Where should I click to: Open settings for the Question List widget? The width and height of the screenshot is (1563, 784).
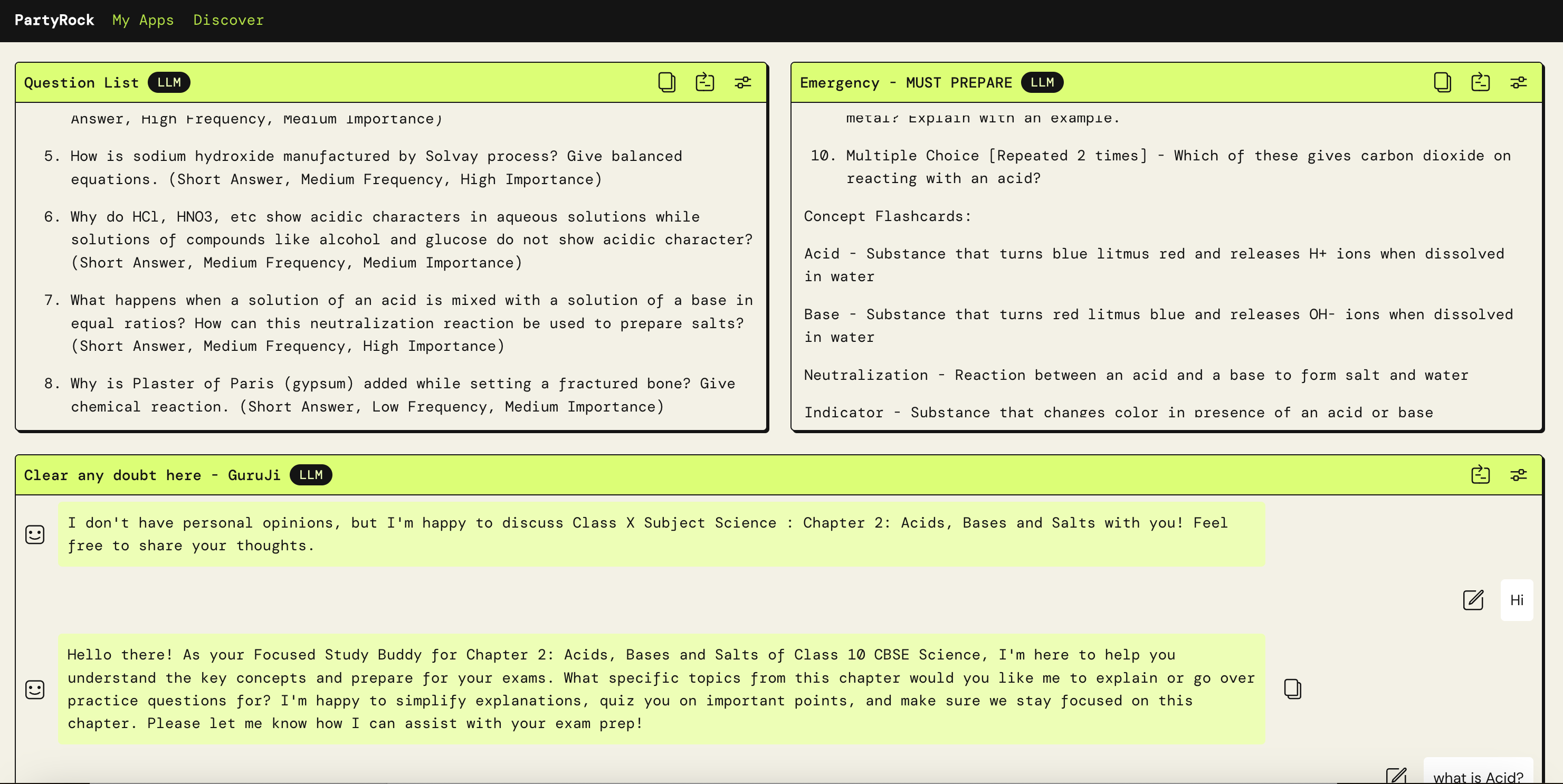(x=742, y=82)
